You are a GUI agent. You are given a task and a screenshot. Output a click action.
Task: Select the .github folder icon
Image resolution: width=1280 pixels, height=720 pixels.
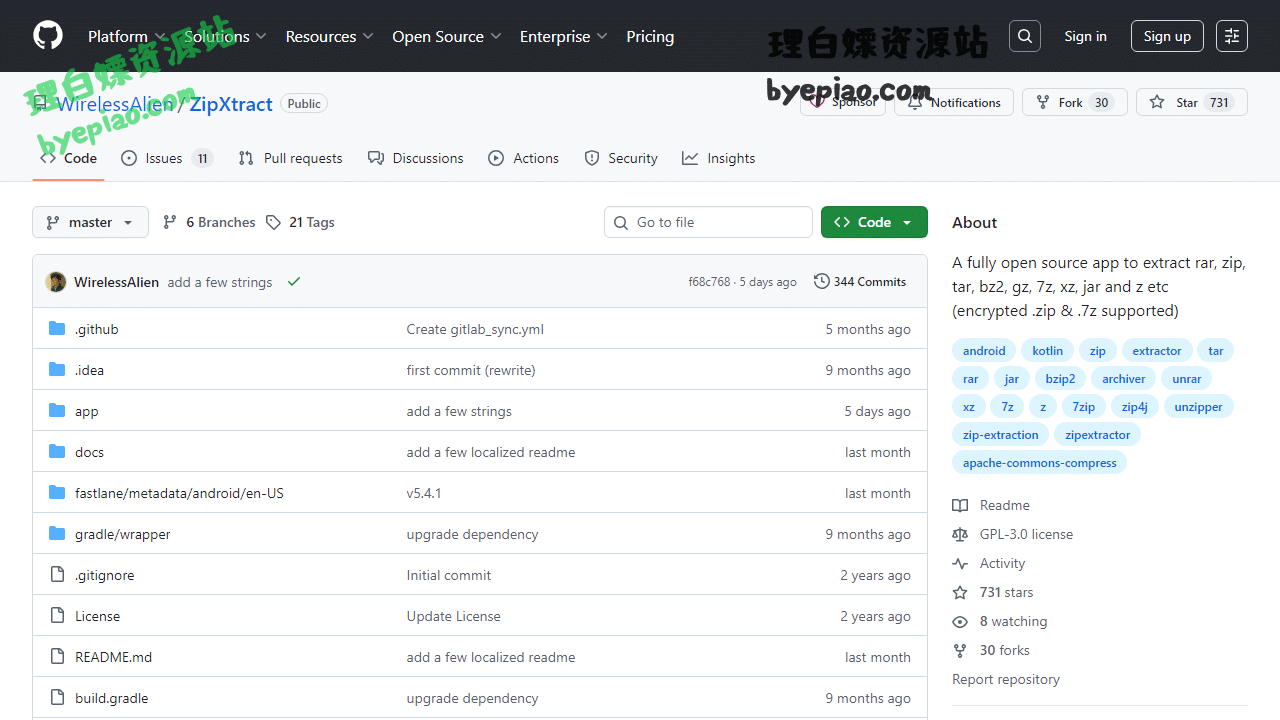coord(57,328)
